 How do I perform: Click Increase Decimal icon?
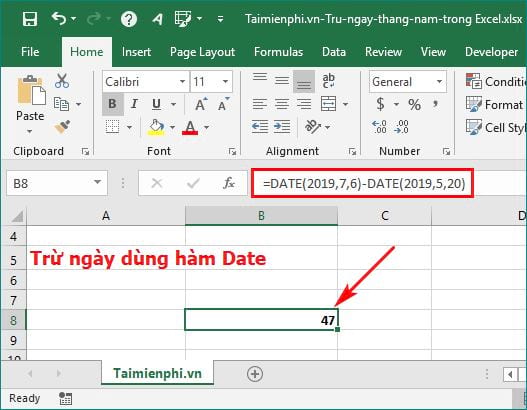[x=380, y=127]
